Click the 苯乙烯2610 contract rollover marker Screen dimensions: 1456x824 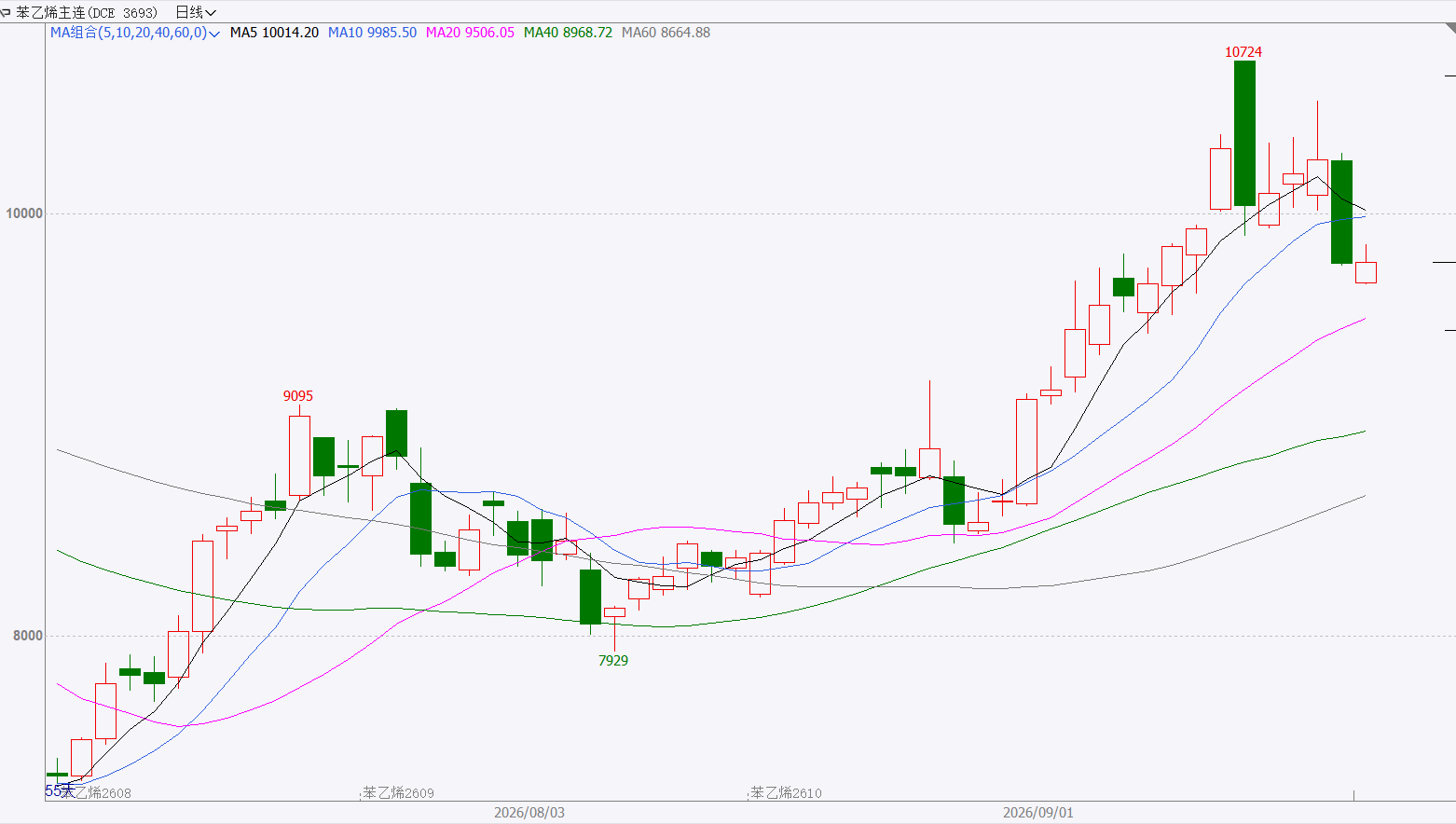pos(786,793)
